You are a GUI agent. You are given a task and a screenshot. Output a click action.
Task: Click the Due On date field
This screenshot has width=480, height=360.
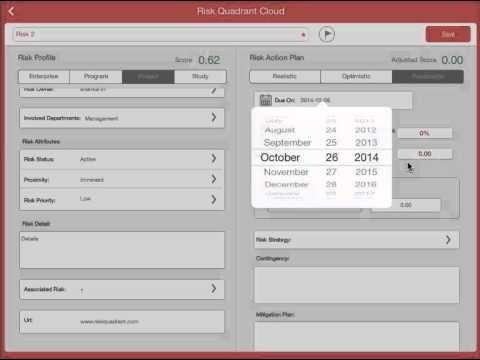(333, 100)
